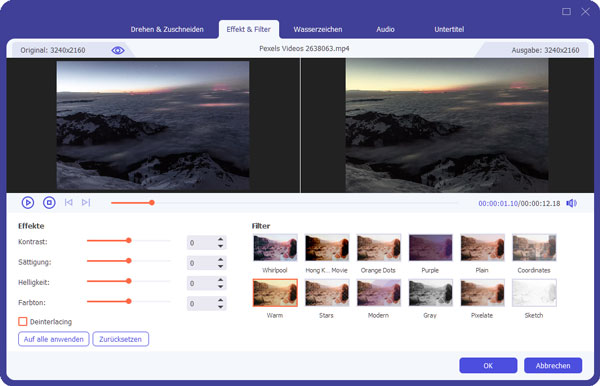Open the Drehen & Zuschneiden tab
Viewport: 600px width, 386px height.
pyautogui.click(x=167, y=29)
